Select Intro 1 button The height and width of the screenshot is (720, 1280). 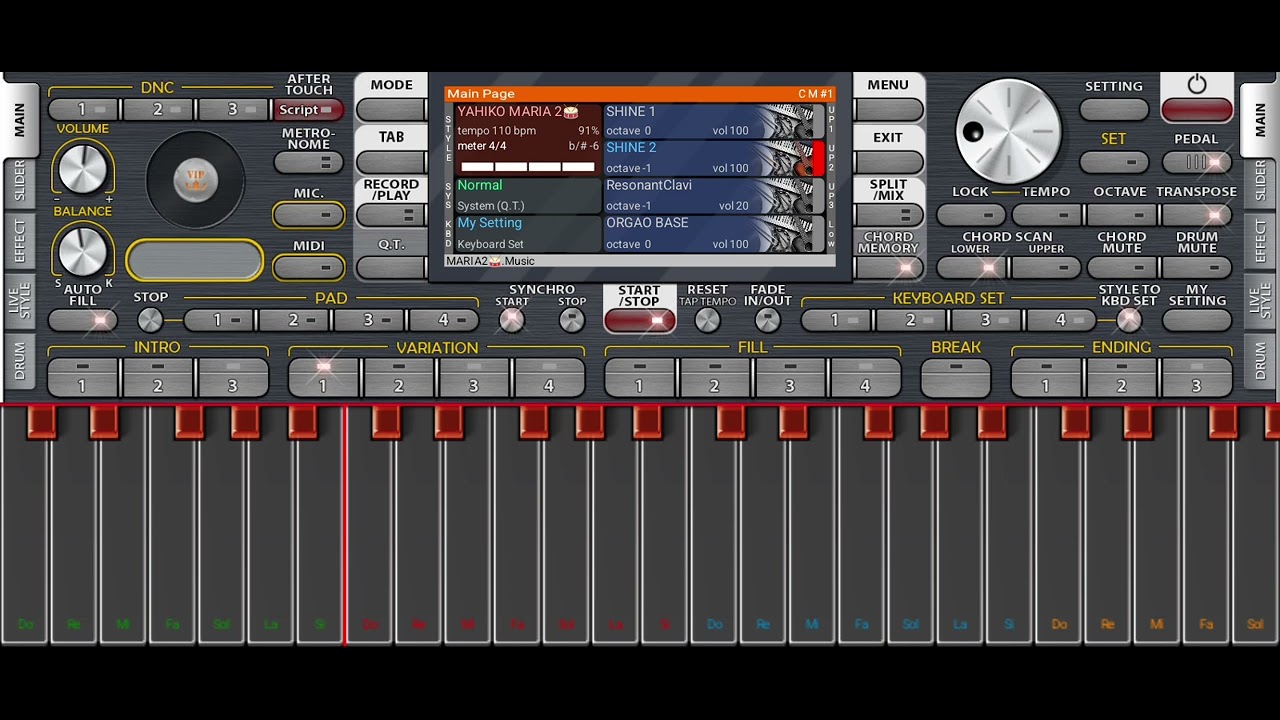[x=83, y=377]
